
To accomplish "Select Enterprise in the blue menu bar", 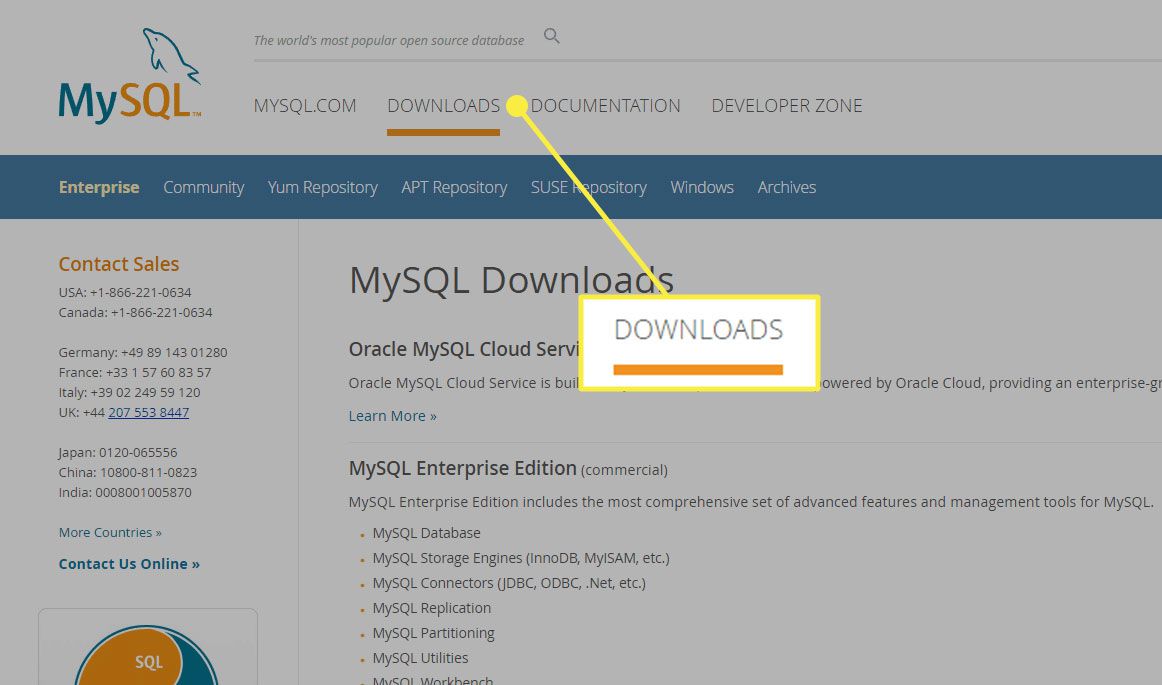I will (99, 188).
